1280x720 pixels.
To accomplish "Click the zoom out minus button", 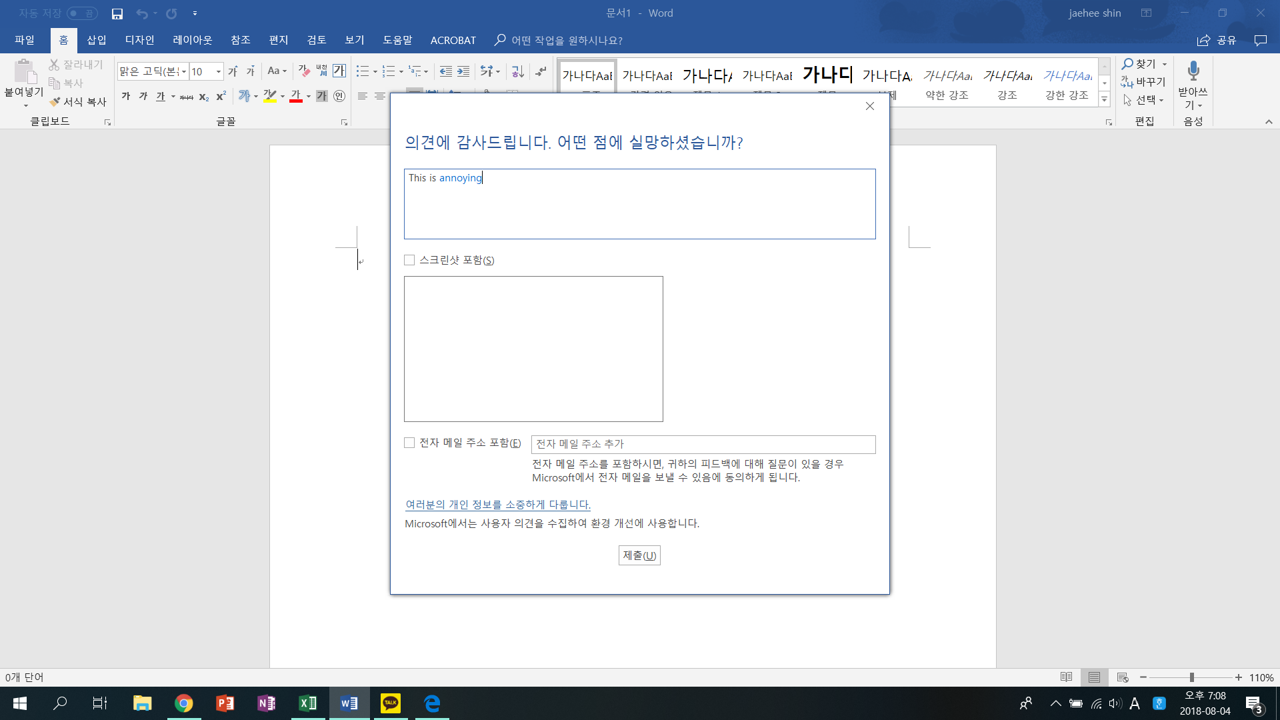I will pos(1143,678).
